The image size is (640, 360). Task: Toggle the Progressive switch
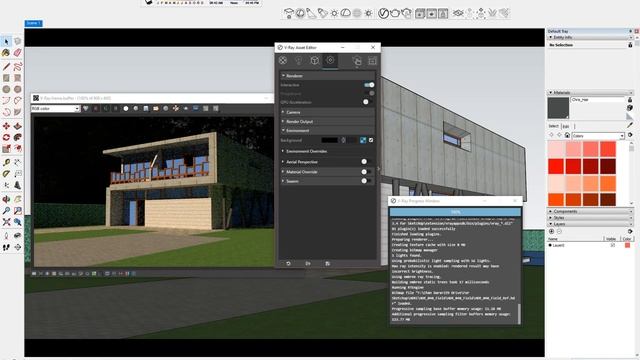[x=369, y=93]
